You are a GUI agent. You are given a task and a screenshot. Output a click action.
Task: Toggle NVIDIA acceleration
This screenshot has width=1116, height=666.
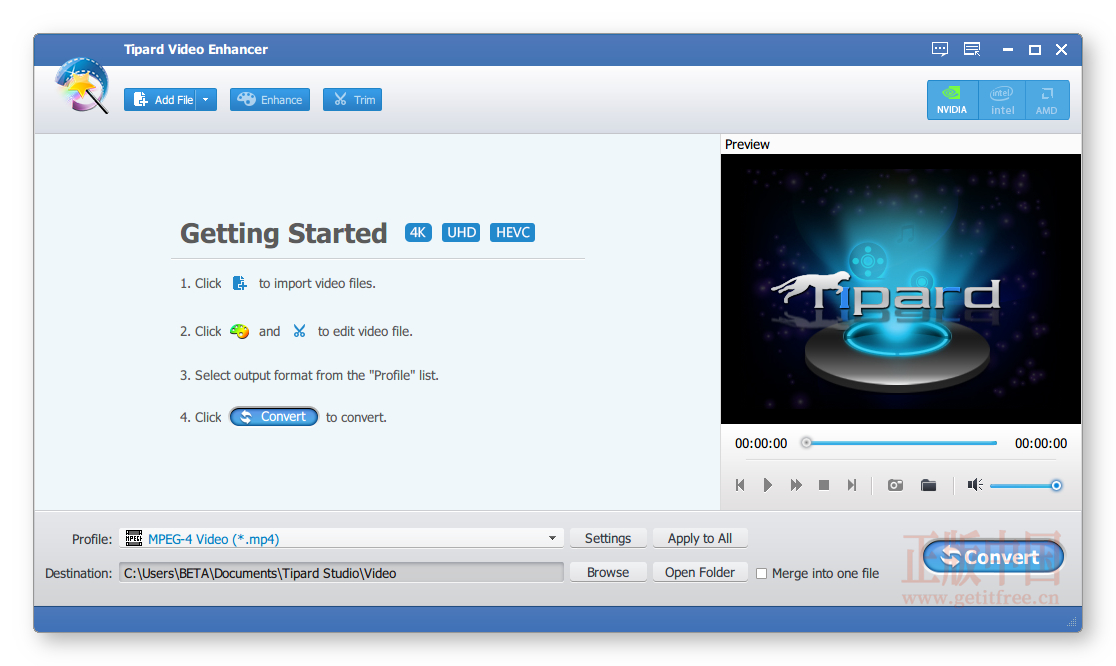952,100
